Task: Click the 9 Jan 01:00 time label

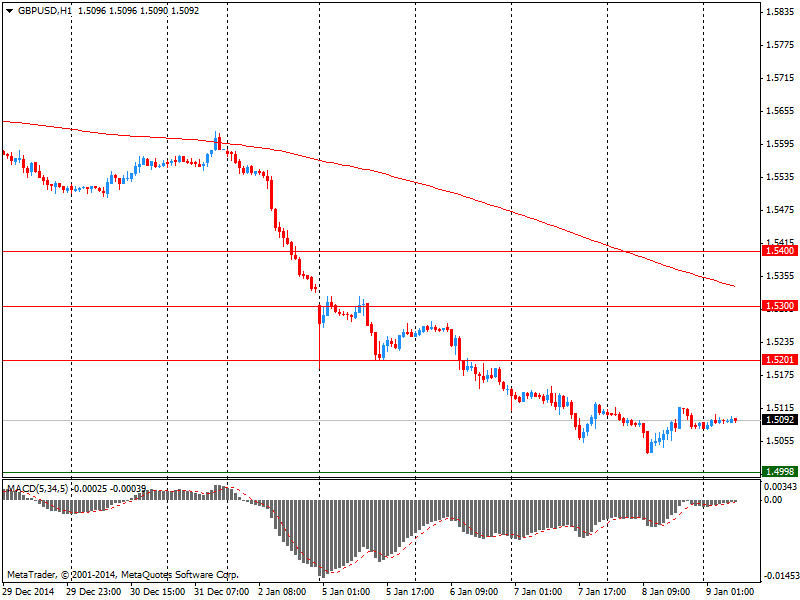Action: (x=730, y=592)
